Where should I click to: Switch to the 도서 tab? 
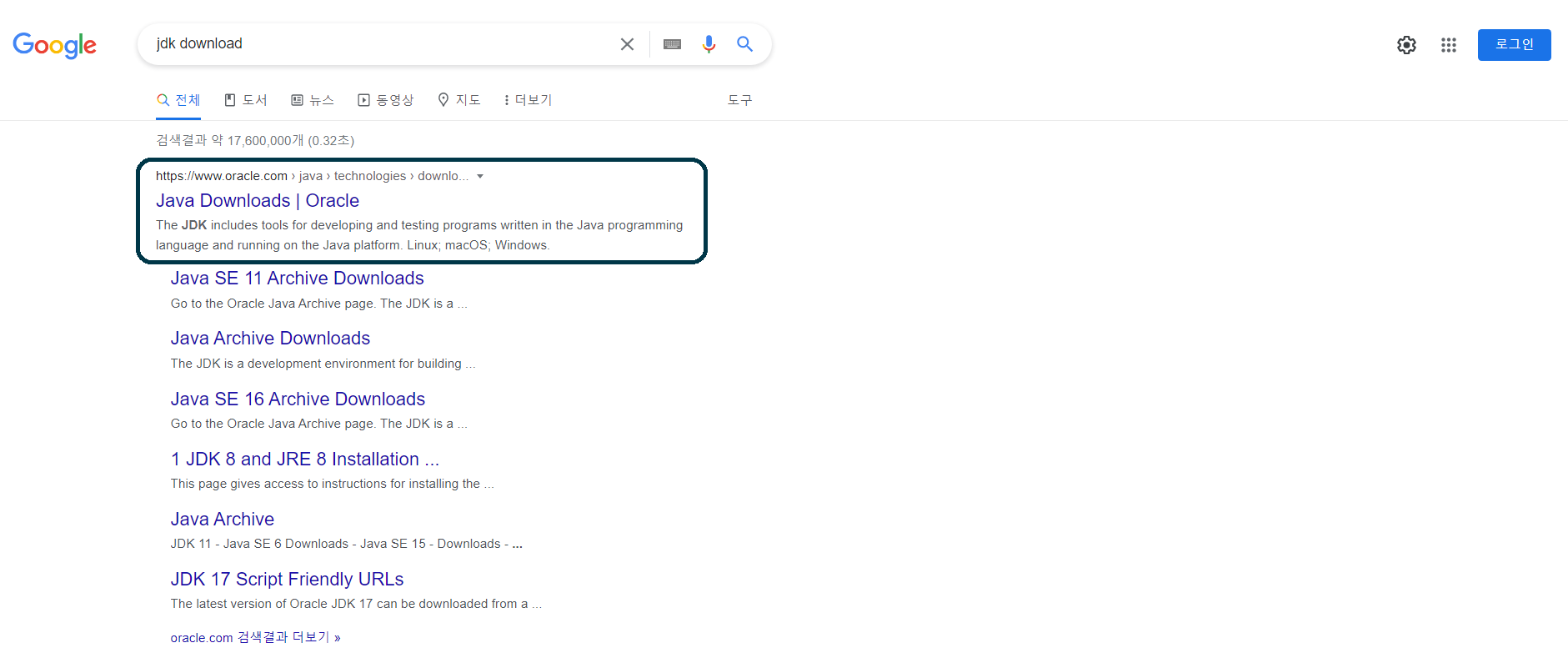click(246, 100)
